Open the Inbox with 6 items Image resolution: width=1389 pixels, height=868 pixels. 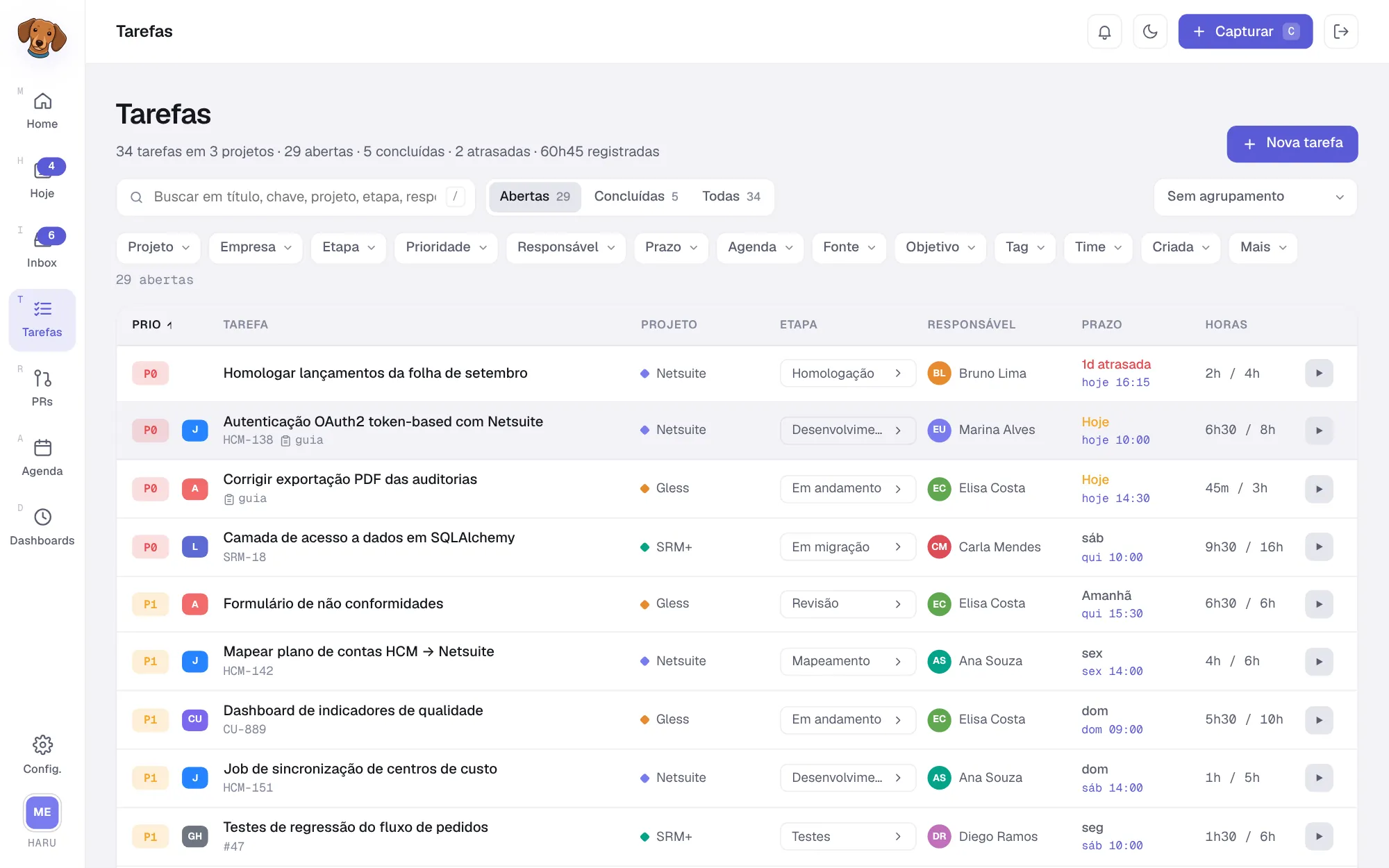(x=42, y=250)
